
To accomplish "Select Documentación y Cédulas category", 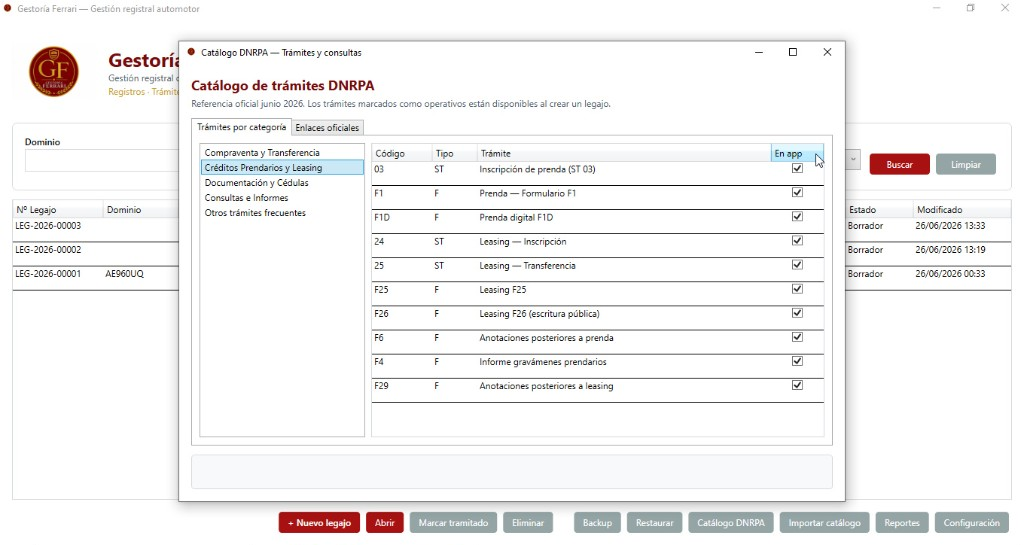I will point(281,183).
